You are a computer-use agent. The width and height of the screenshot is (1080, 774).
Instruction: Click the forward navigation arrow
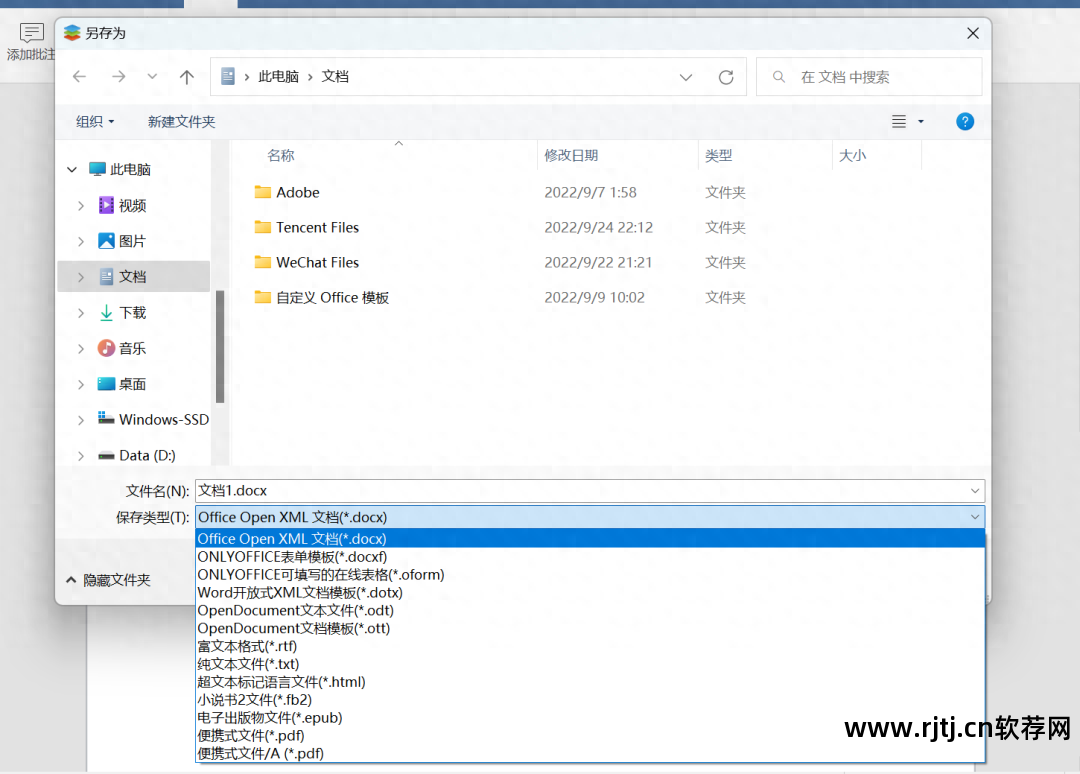click(117, 76)
